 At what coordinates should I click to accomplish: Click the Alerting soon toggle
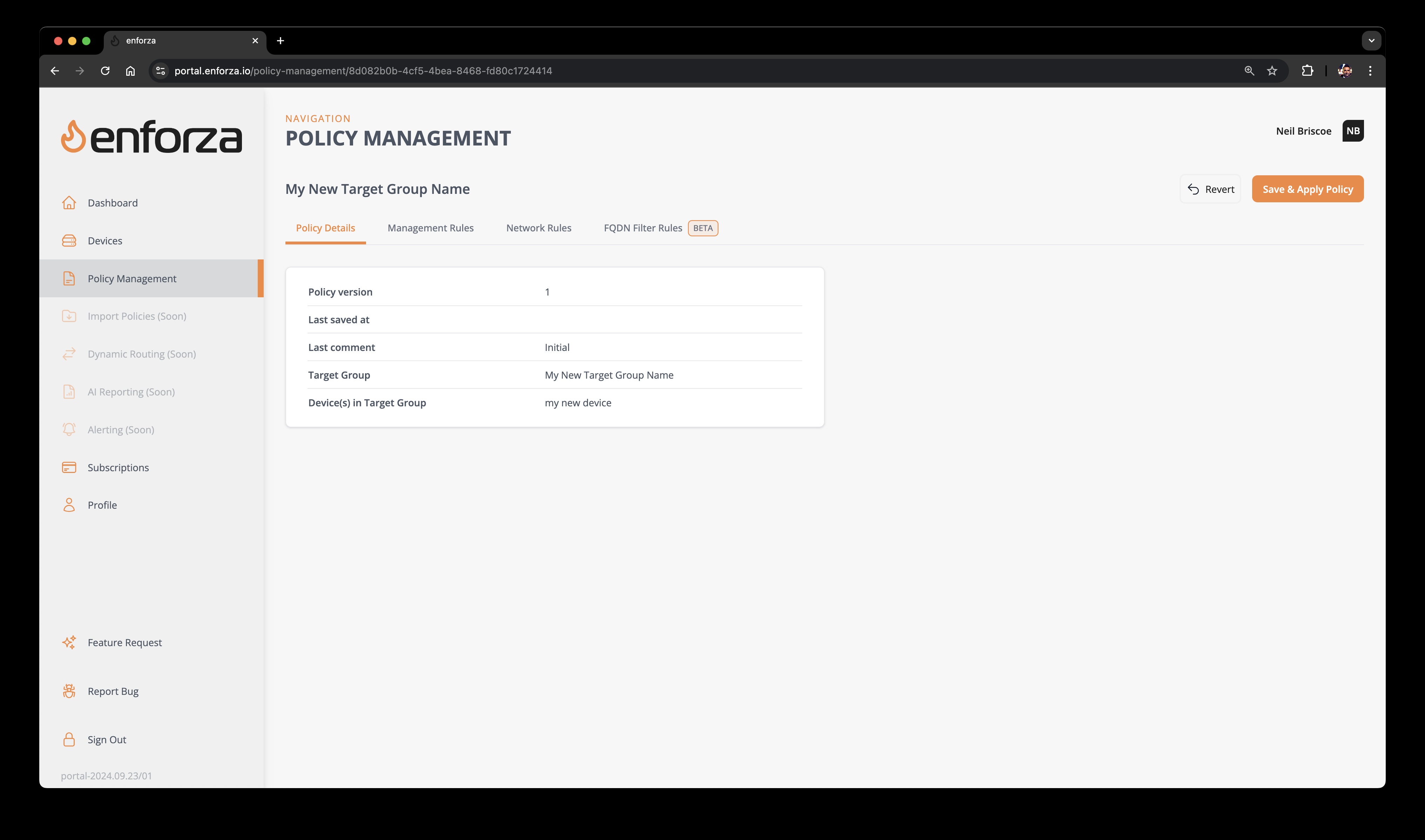[x=120, y=429]
